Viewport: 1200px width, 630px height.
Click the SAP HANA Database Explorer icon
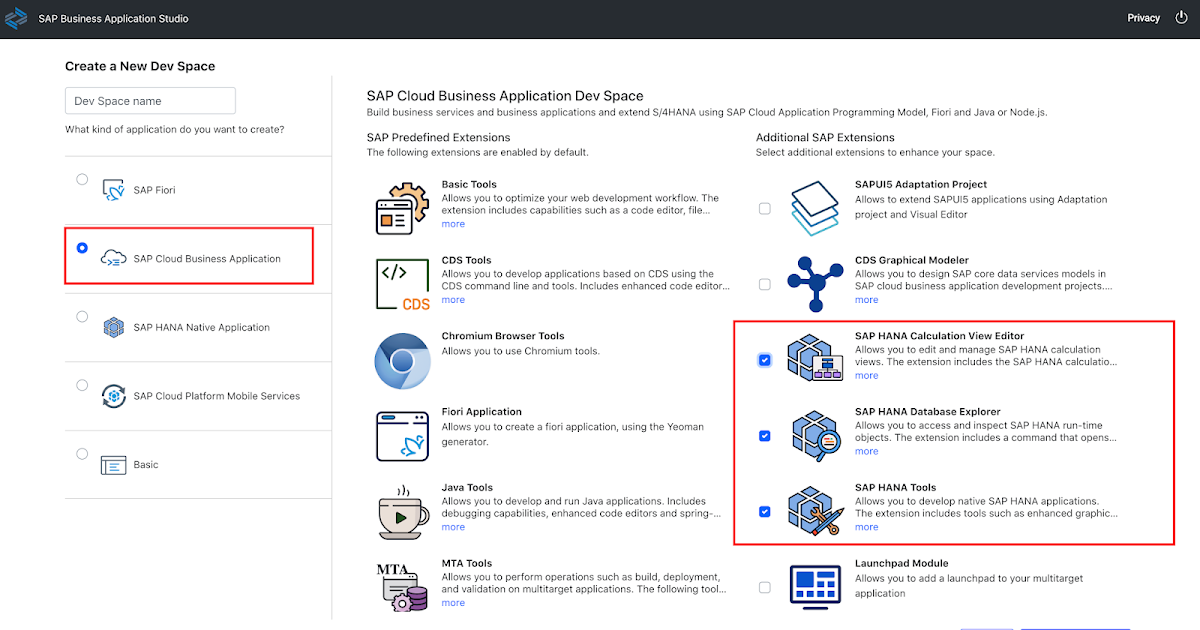pyautogui.click(x=815, y=434)
